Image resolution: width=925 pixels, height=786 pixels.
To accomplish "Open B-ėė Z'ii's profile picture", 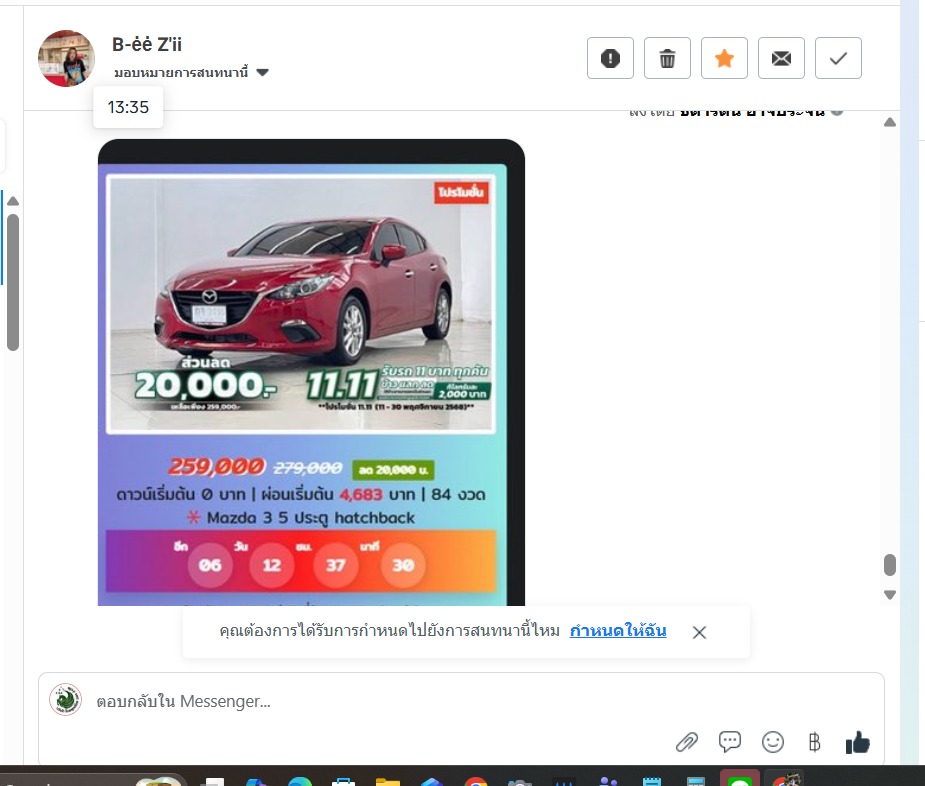I will tap(66, 58).
